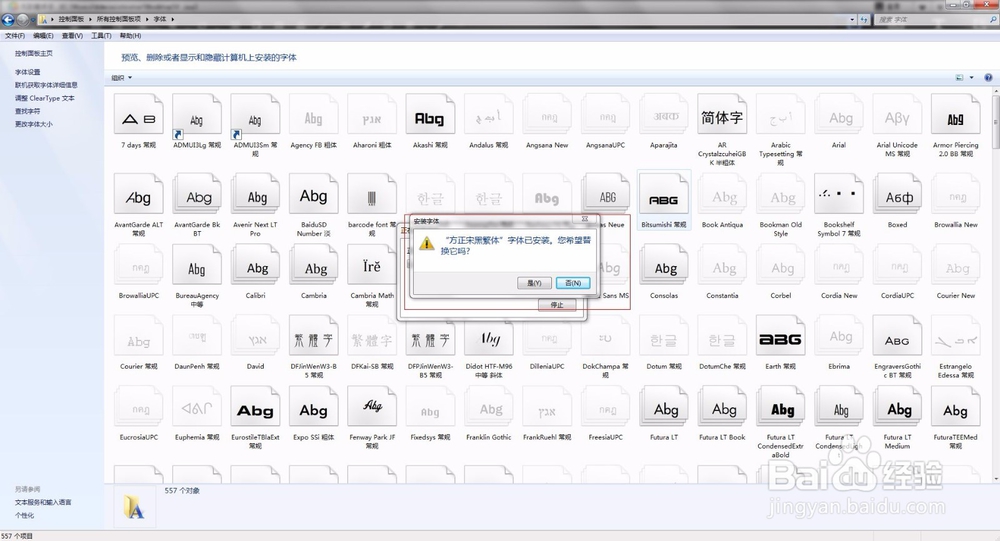Open the 查看(V) menu

72,36
